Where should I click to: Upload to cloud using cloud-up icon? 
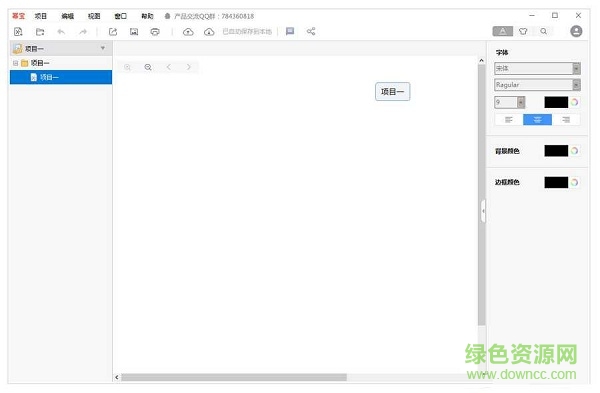coord(188,32)
